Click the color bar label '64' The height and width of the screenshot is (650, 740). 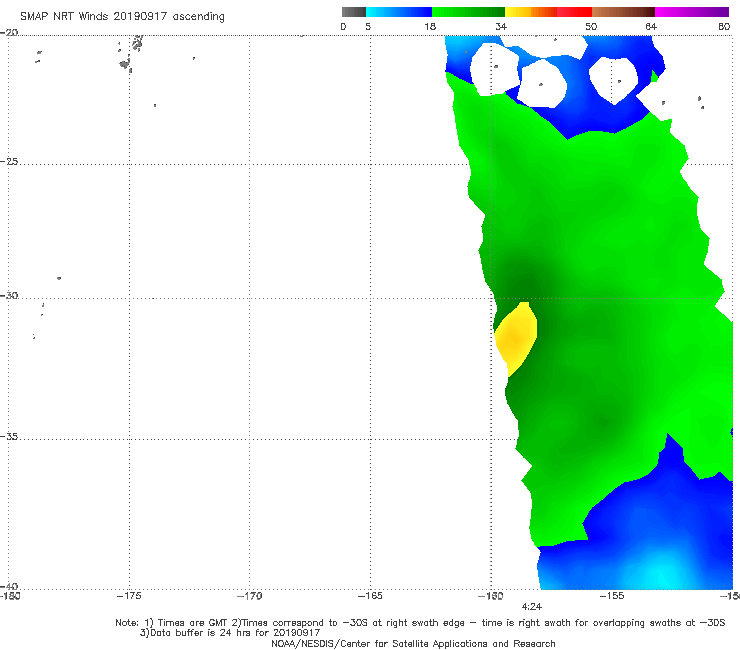651,27
